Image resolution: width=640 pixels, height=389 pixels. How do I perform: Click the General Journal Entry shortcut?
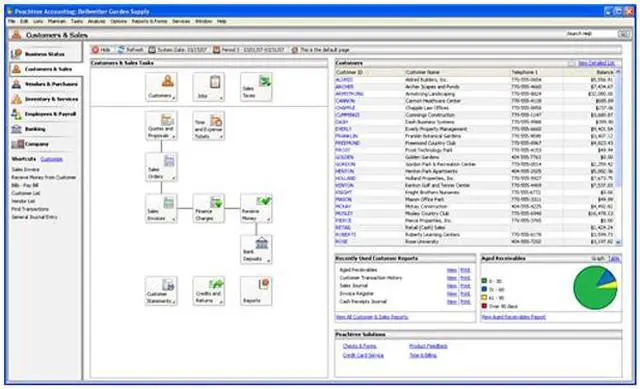coord(34,217)
